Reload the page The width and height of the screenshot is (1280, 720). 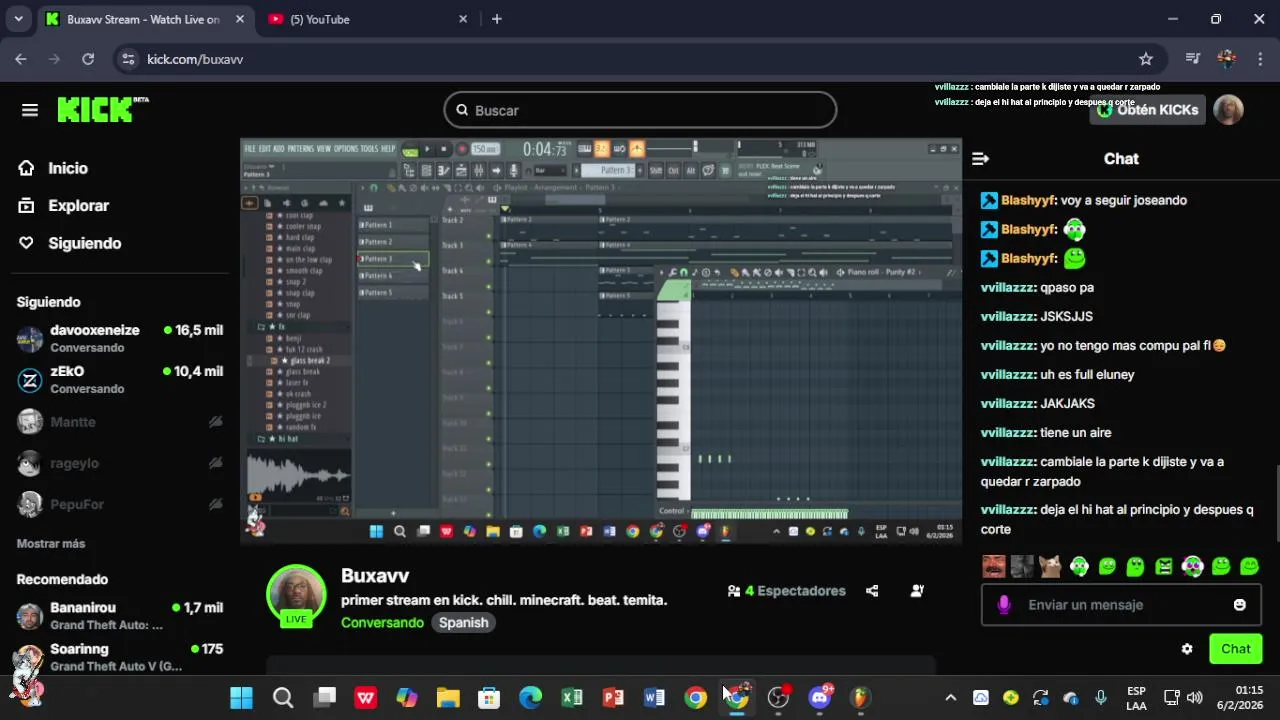[88, 59]
